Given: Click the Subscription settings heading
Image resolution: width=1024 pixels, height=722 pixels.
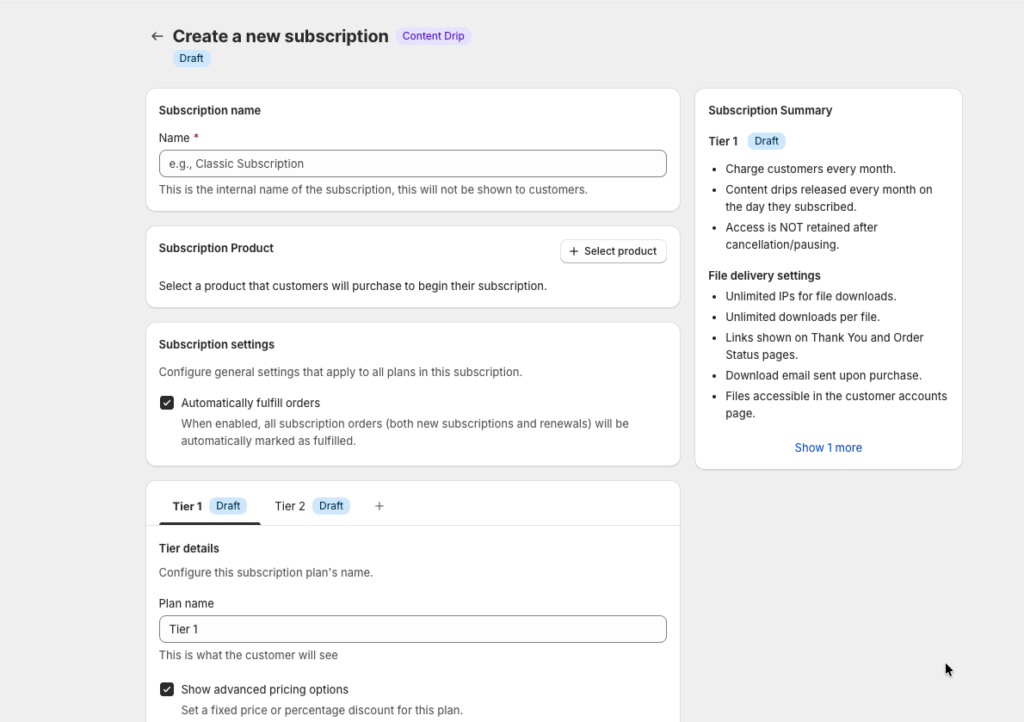Looking at the screenshot, I should (x=216, y=344).
